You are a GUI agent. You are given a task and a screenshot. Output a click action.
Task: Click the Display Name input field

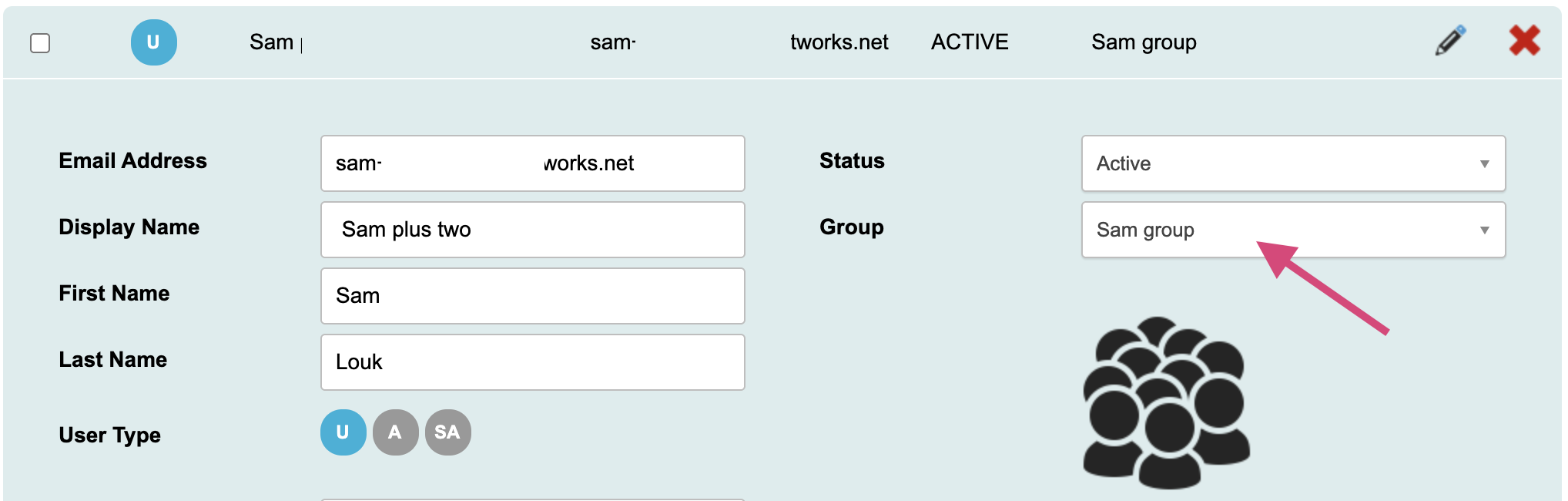click(532, 230)
